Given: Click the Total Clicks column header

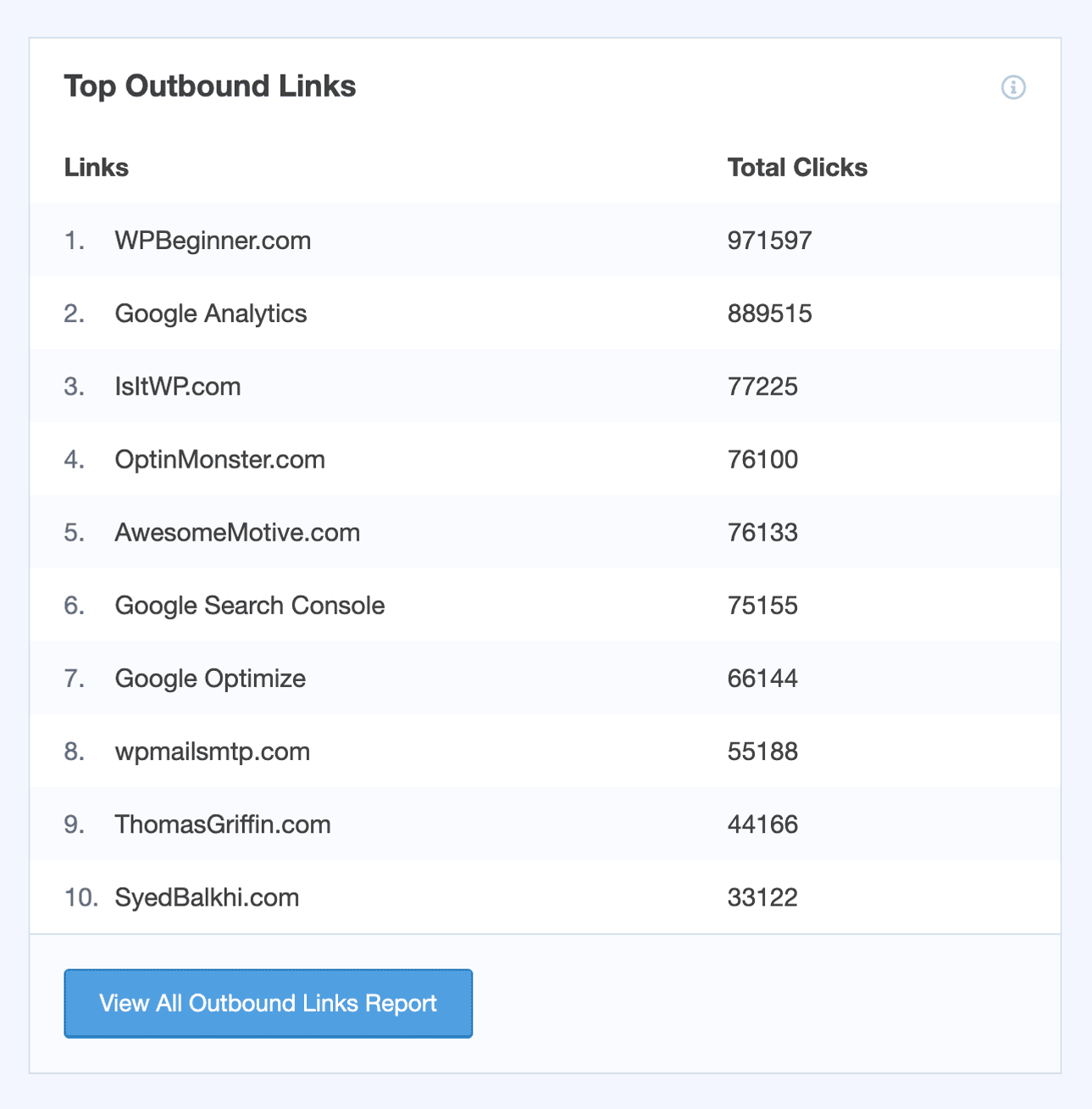Looking at the screenshot, I should click(797, 167).
